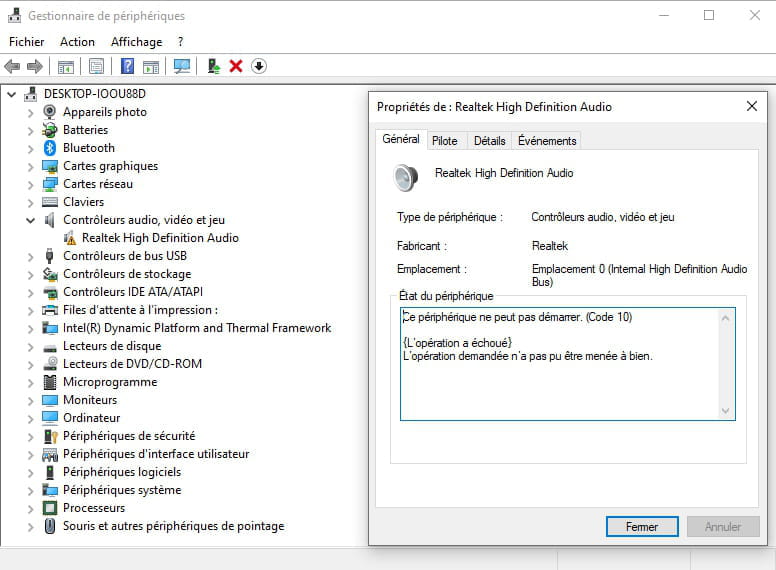This screenshot has width=776, height=570.
Task: Scan for hardware changes with the monitor icon
Action: coord(182,66)
